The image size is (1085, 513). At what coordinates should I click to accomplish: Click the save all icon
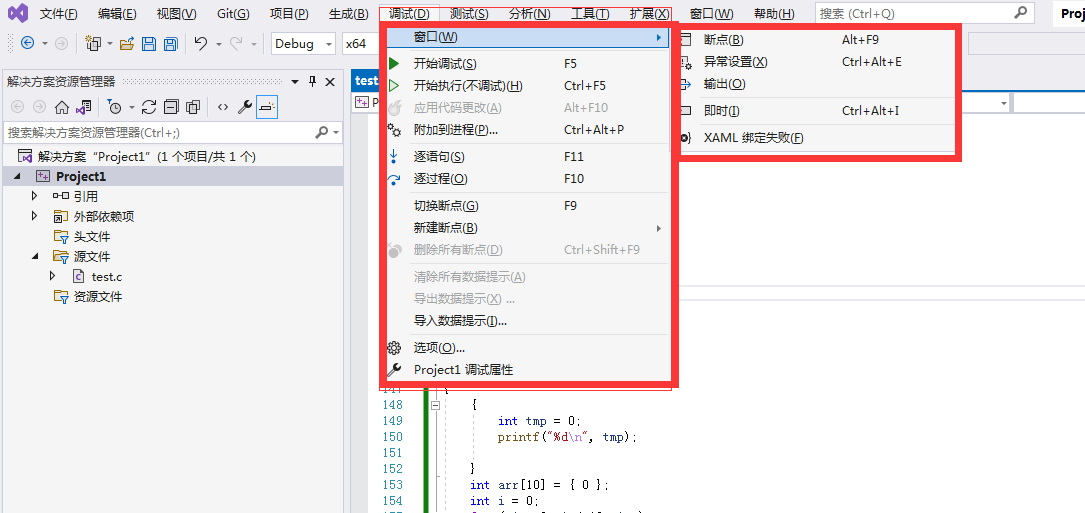[170, 44]
